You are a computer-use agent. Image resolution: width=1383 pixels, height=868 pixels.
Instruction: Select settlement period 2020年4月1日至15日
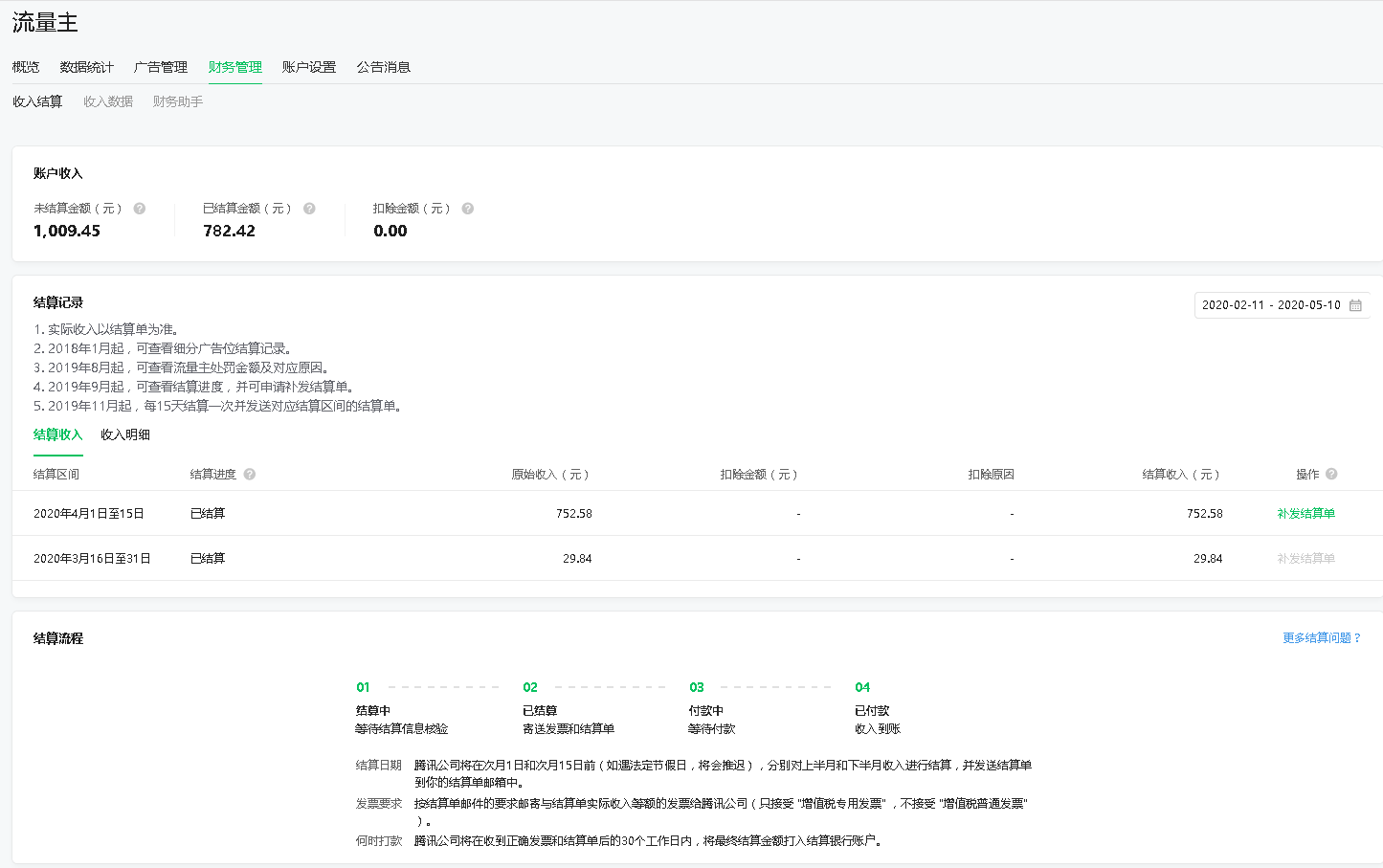pyautogui.click(x=89, y=514)
